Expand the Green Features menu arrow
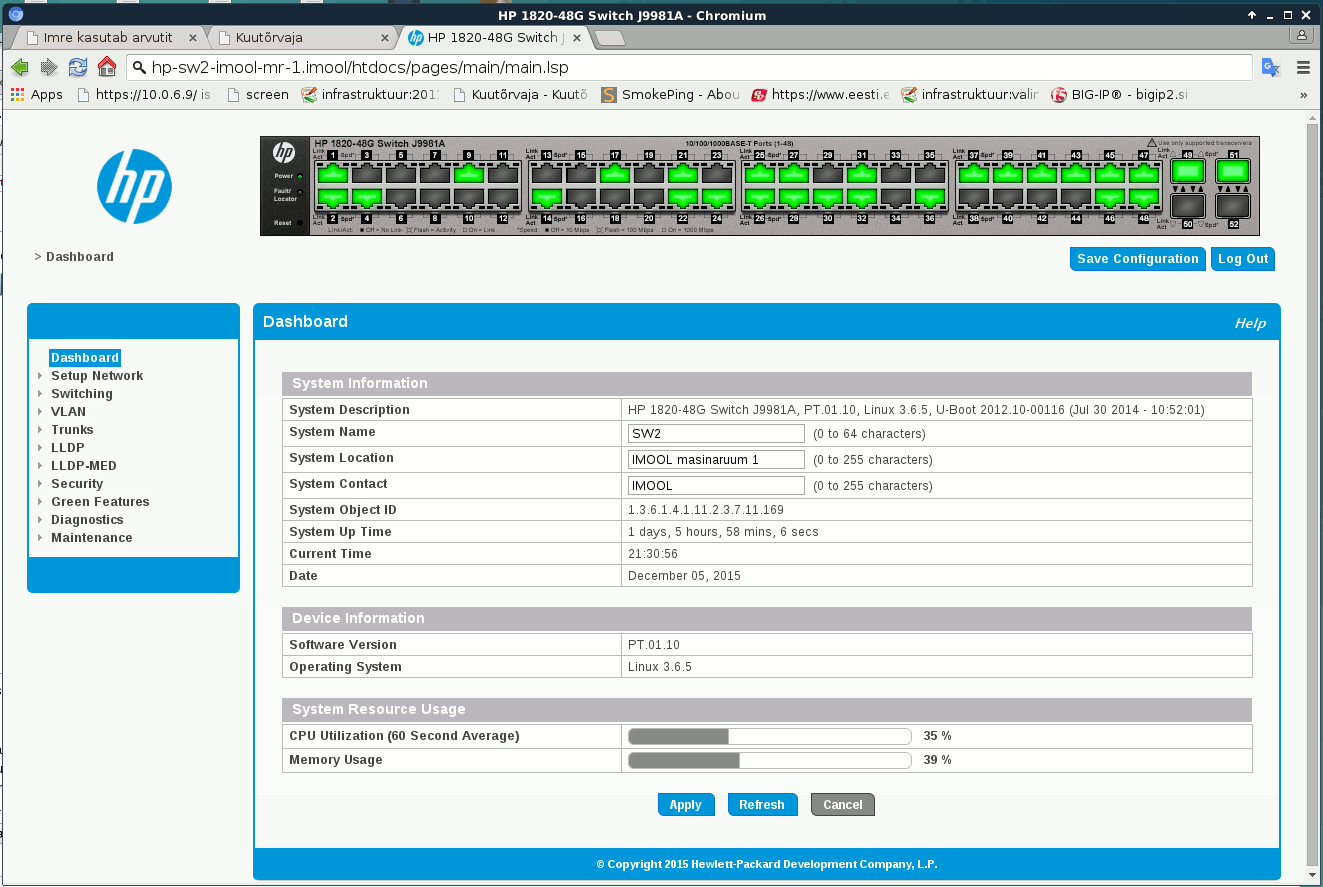 pos(40,502)
